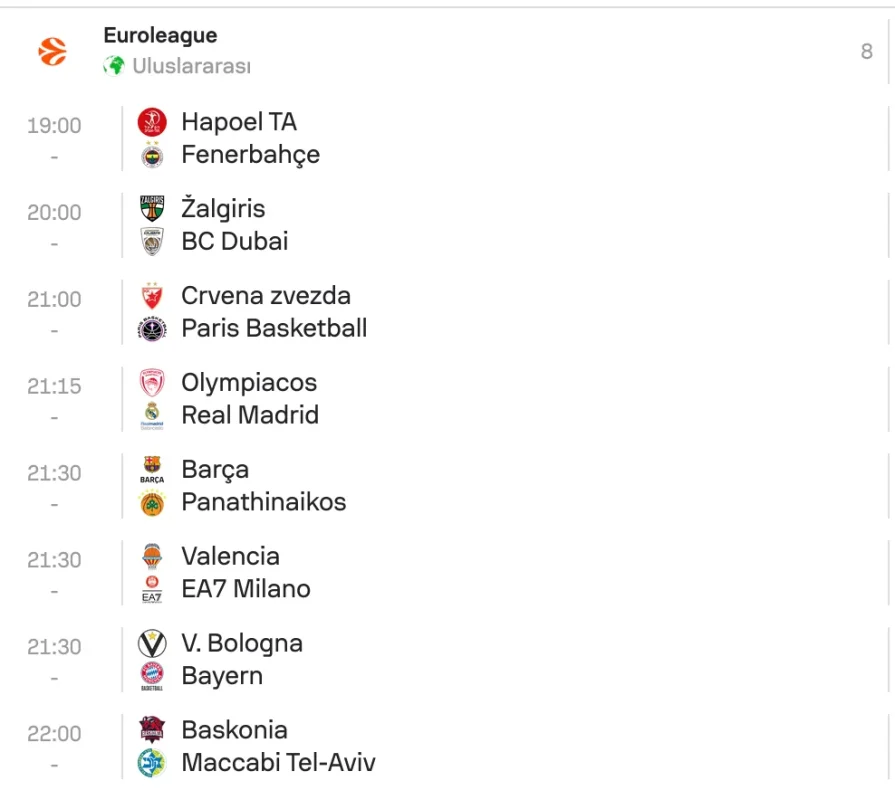This screenshot has height=800, width=895.
Task: Click the Barça team crest
Action: pyautogui.click(x=152, y=470)
